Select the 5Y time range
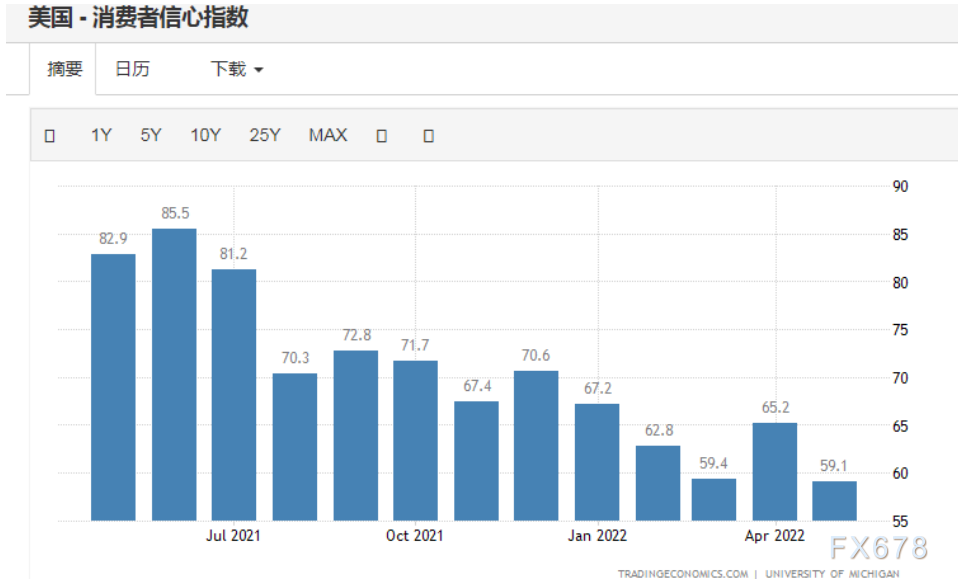Image resolution: width=958 pixels, height=583 pixels. pos(151,135)
